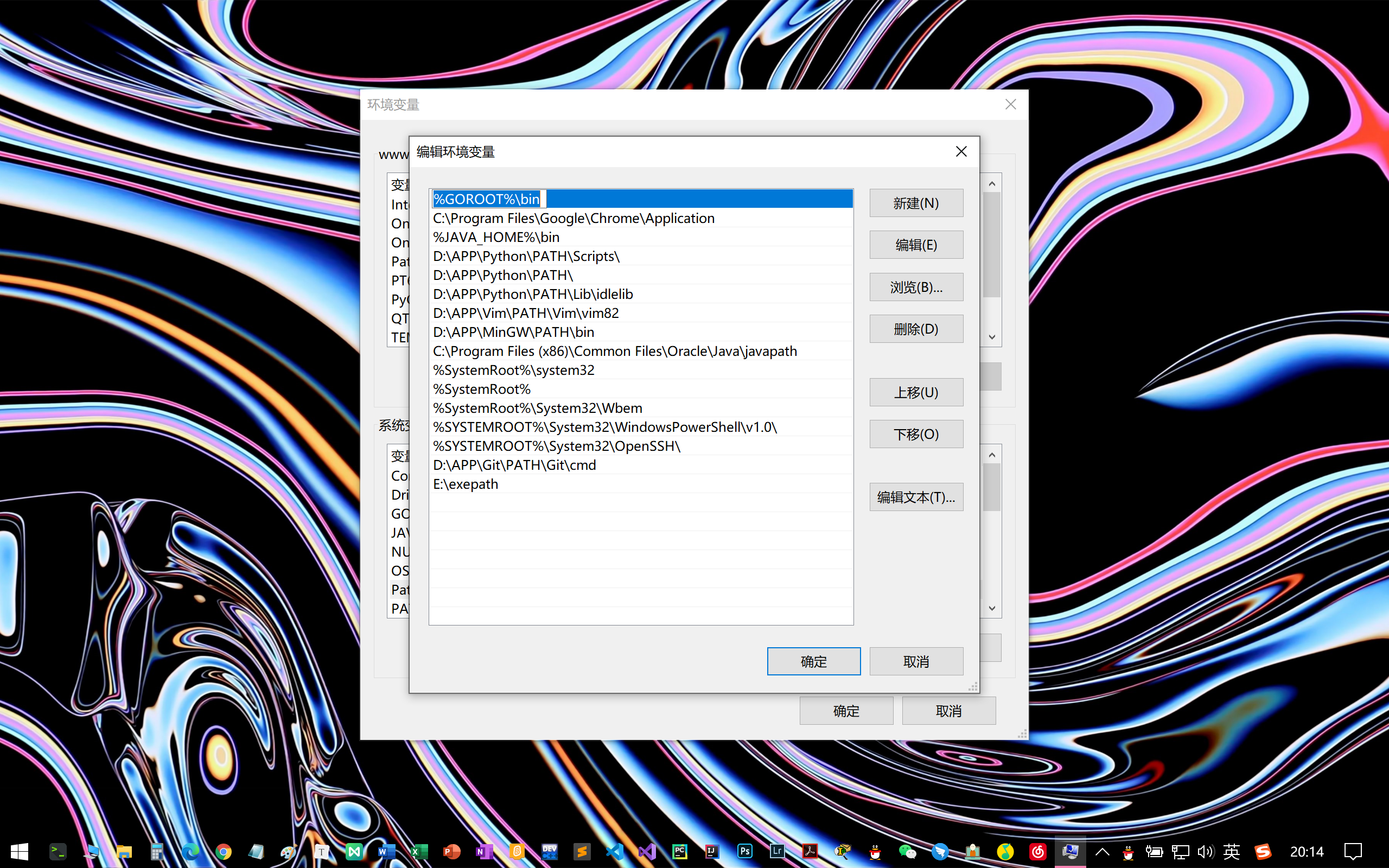Open PyCharm from the taskbar
This screenshot has width=1389, height=868.
click(679, 851)
